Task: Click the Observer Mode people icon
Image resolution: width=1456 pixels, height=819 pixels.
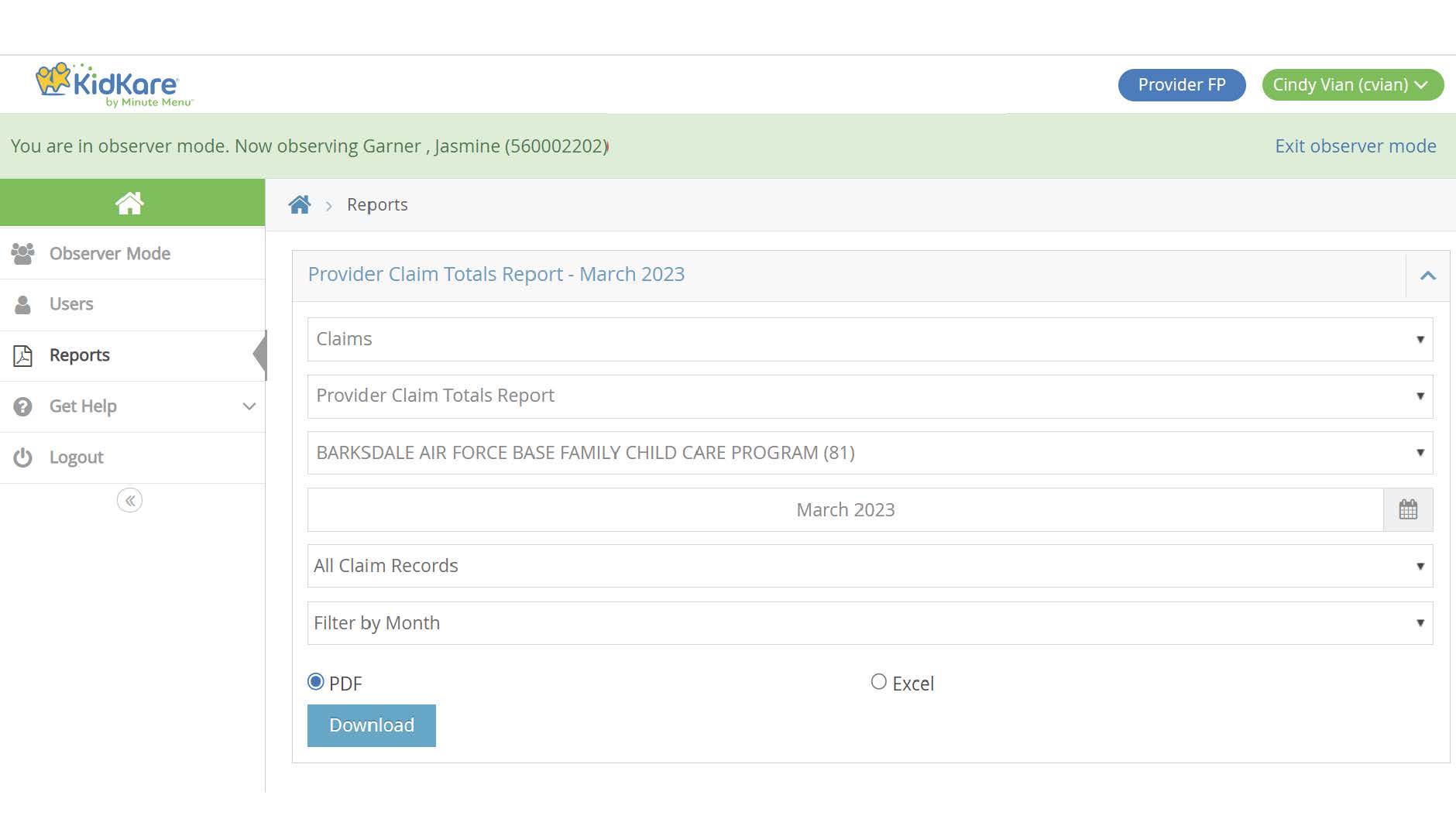Action: (23, 253)
